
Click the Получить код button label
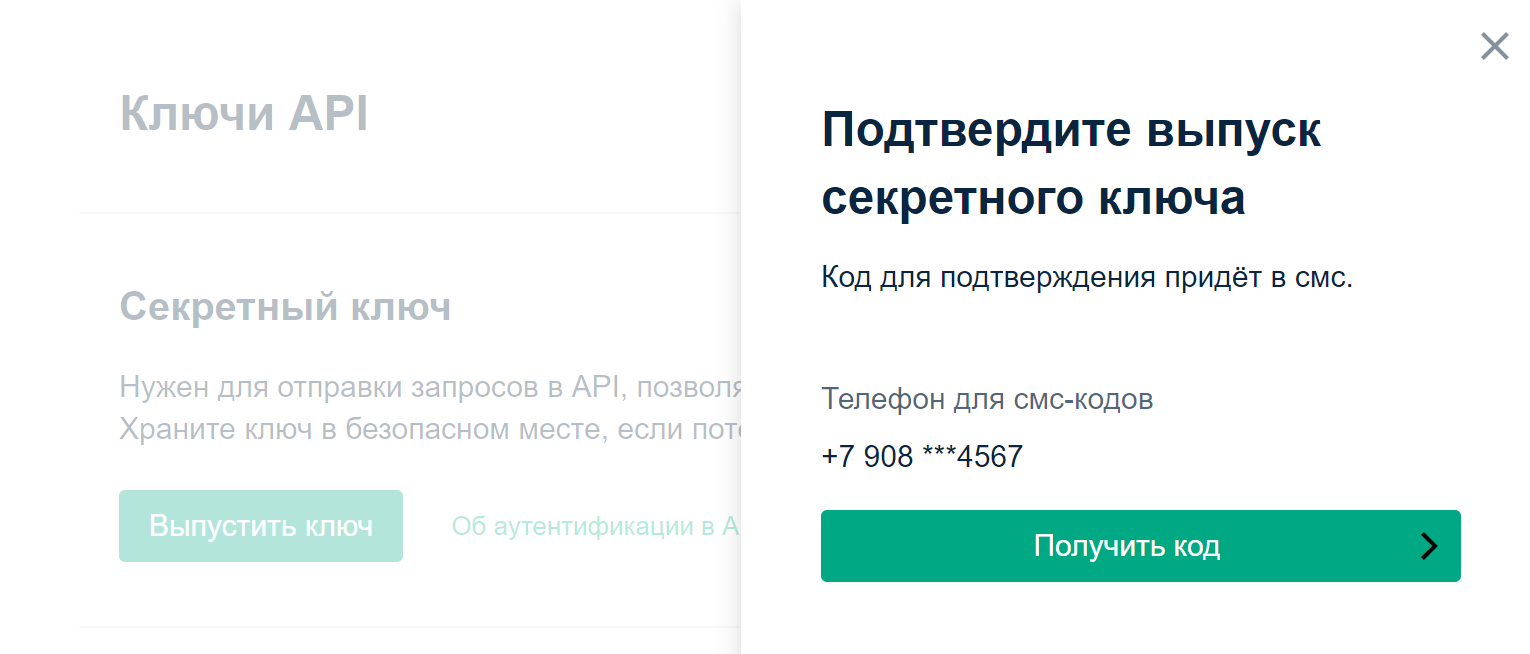pos(1126,546)
